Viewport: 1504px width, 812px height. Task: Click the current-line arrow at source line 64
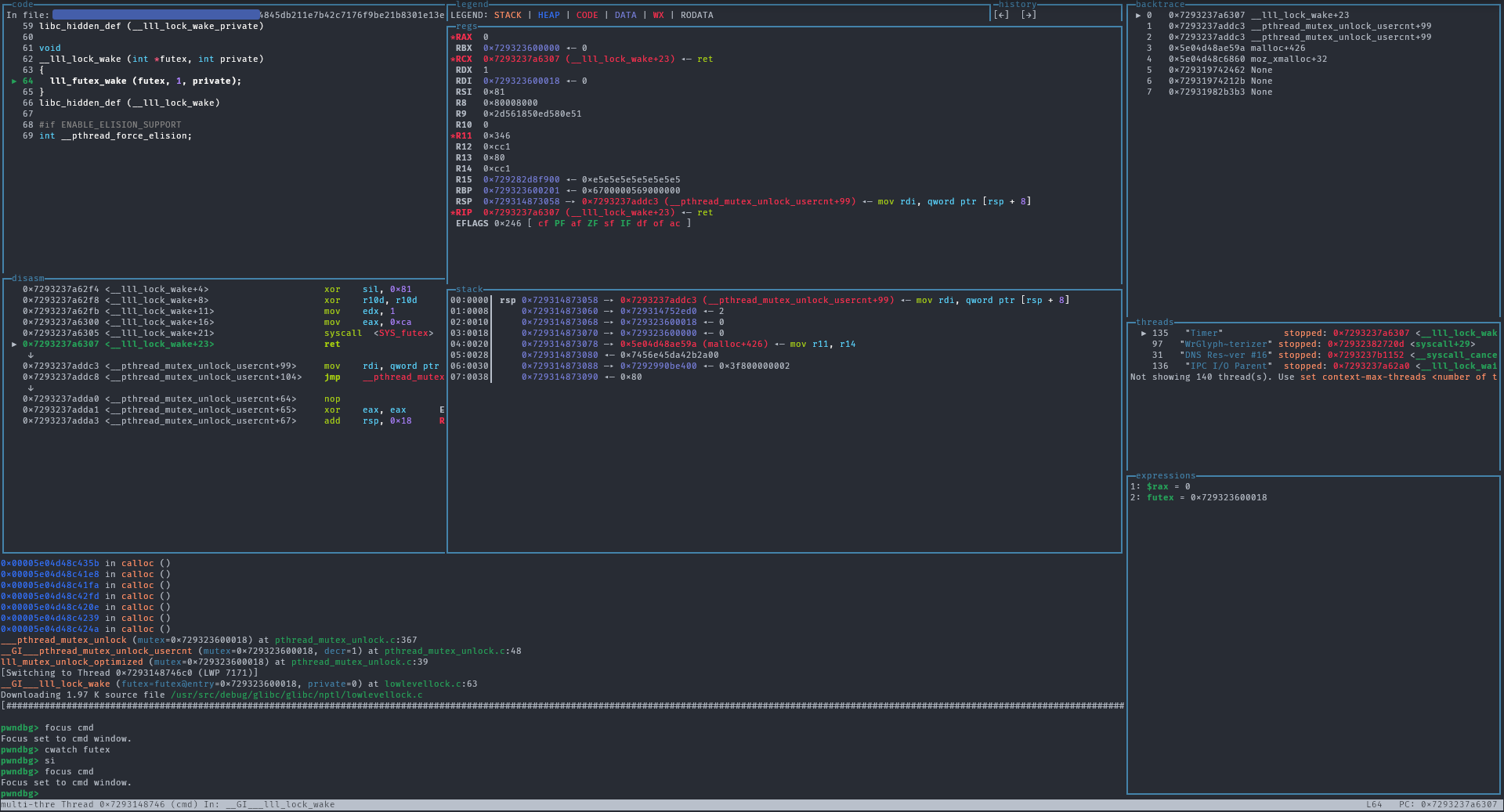click(14, 81)
